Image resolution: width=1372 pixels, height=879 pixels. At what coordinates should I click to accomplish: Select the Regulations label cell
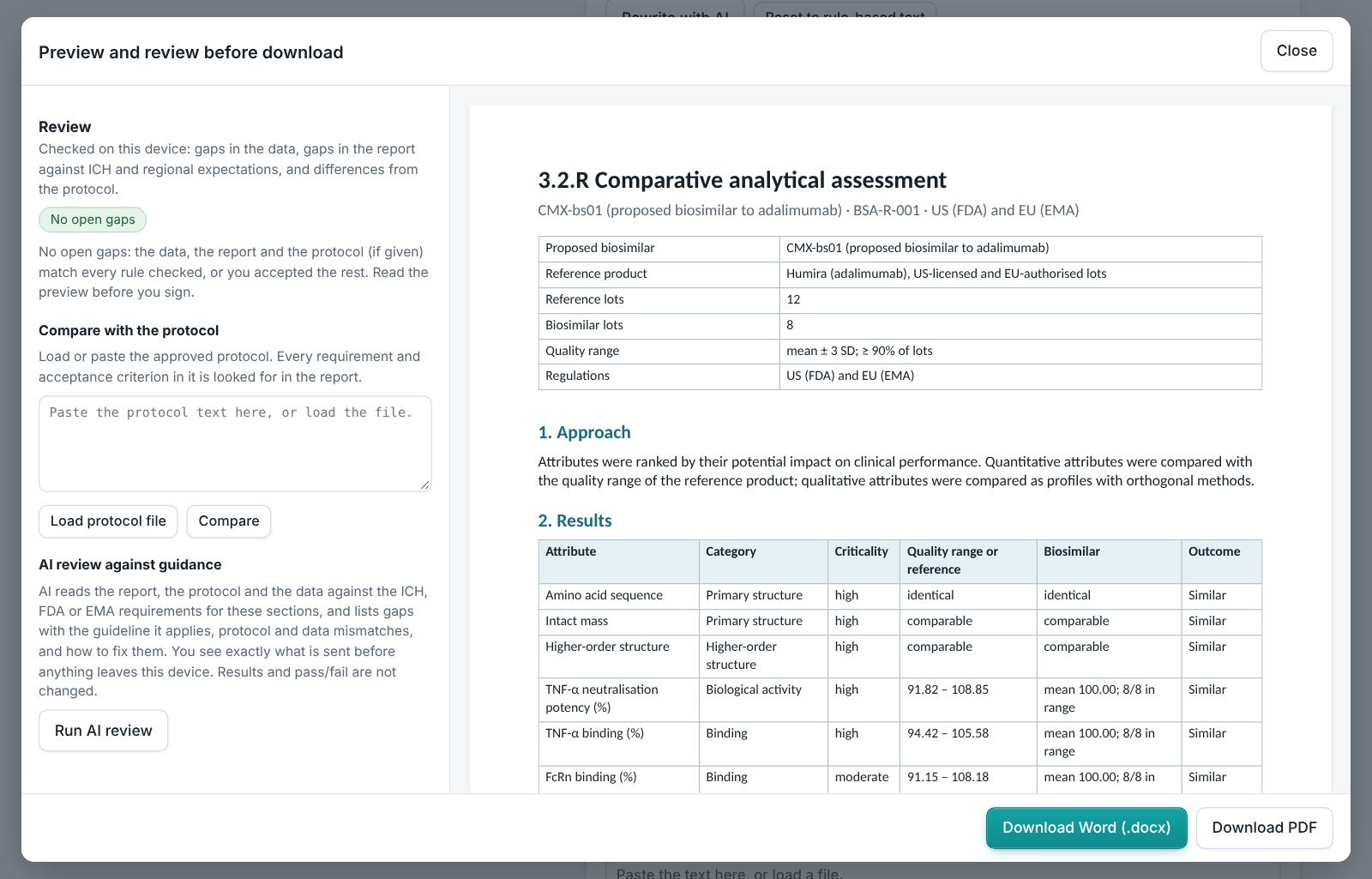[659, 376]
